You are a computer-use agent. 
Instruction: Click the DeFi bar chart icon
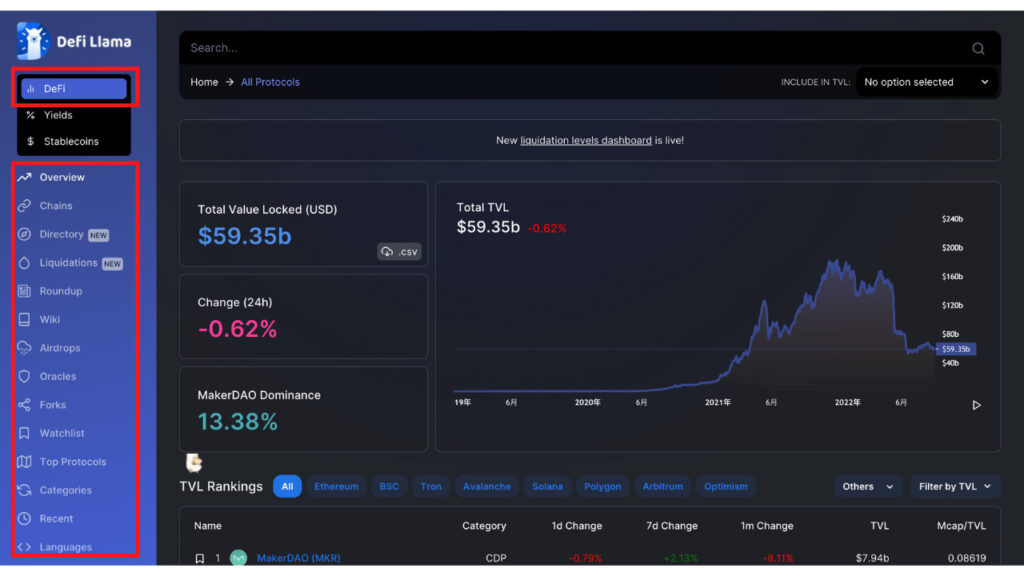point(31,89)
